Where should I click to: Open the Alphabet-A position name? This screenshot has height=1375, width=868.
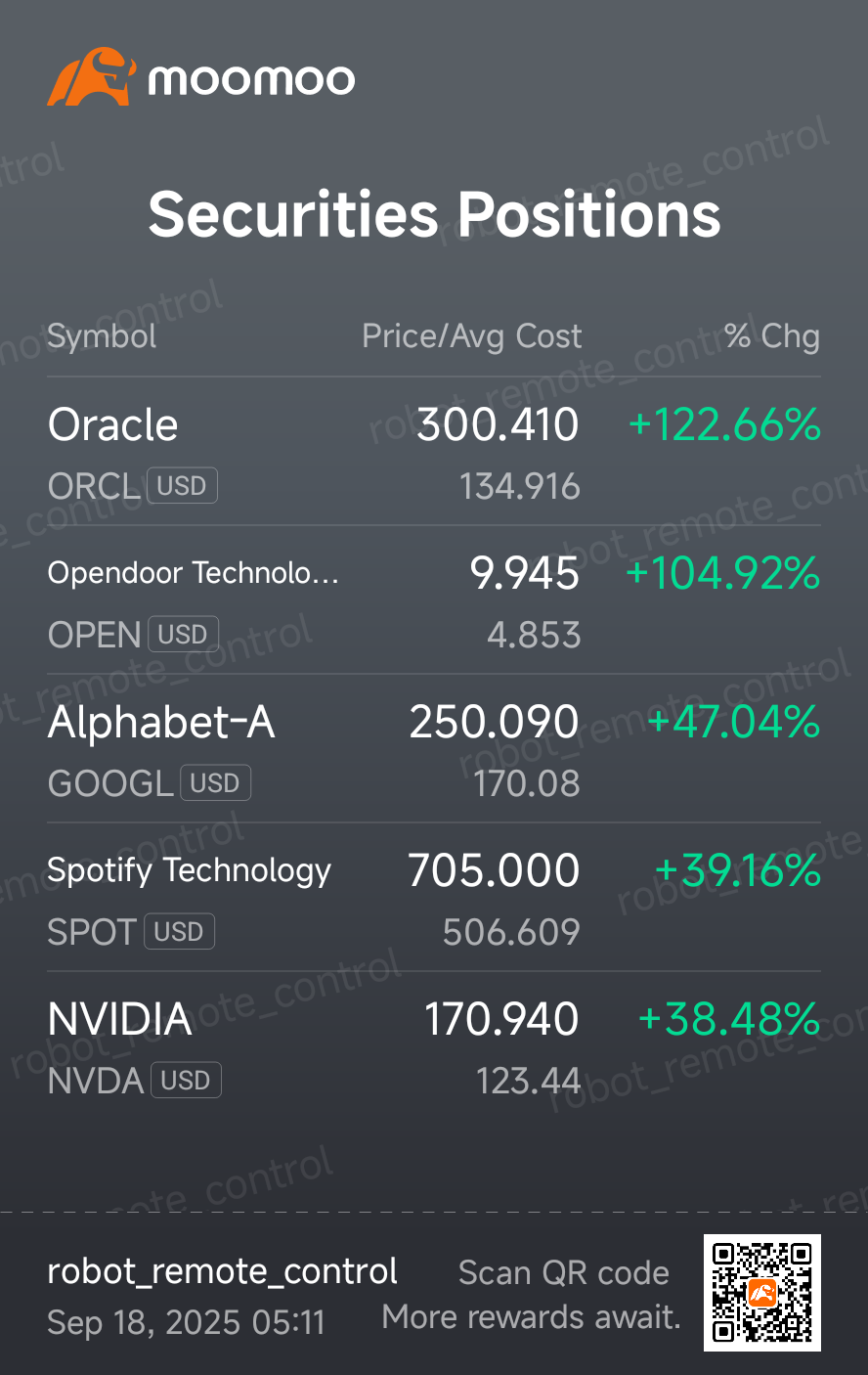161,723
